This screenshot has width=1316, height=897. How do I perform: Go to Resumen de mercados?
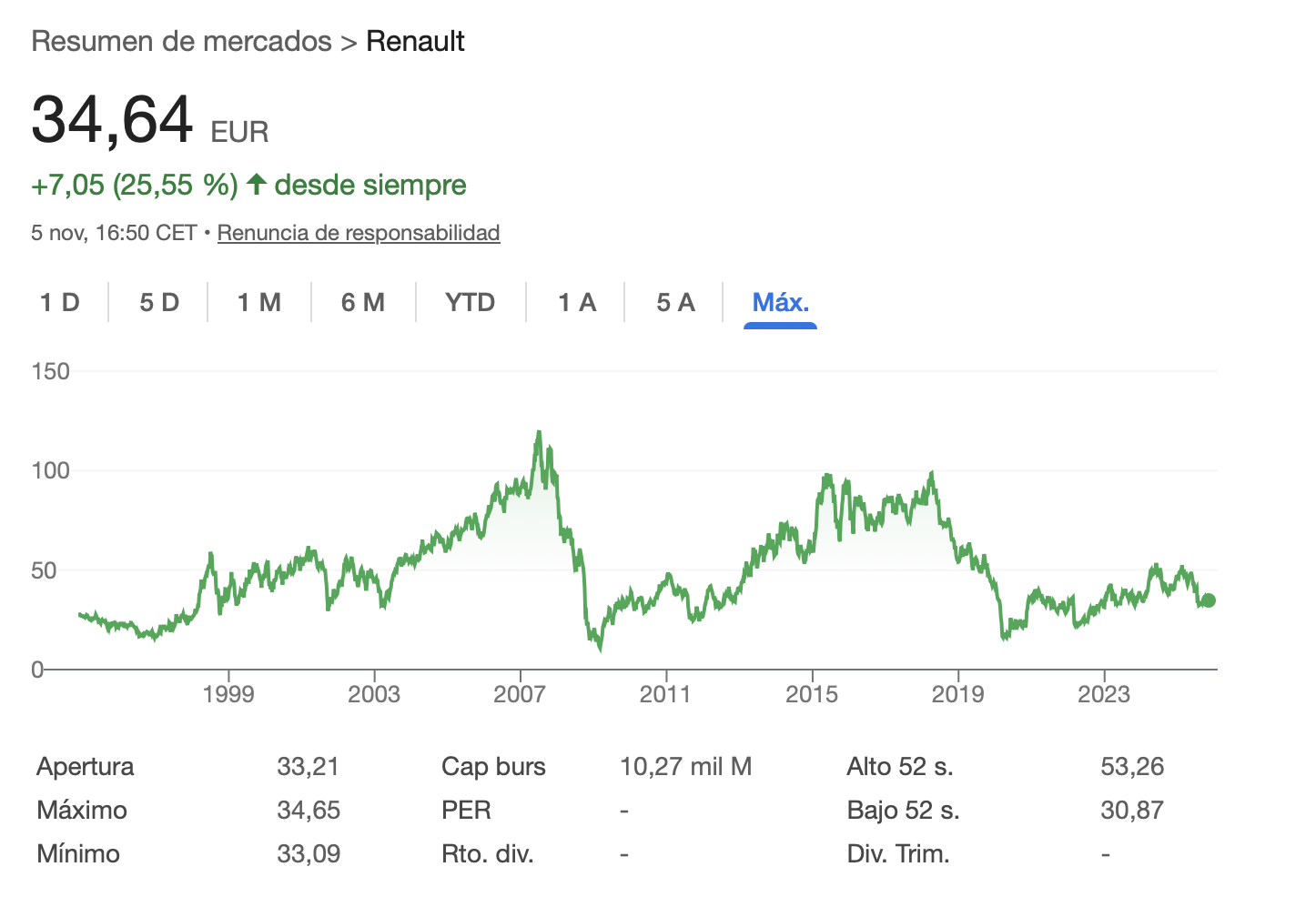tap(182, 41)
